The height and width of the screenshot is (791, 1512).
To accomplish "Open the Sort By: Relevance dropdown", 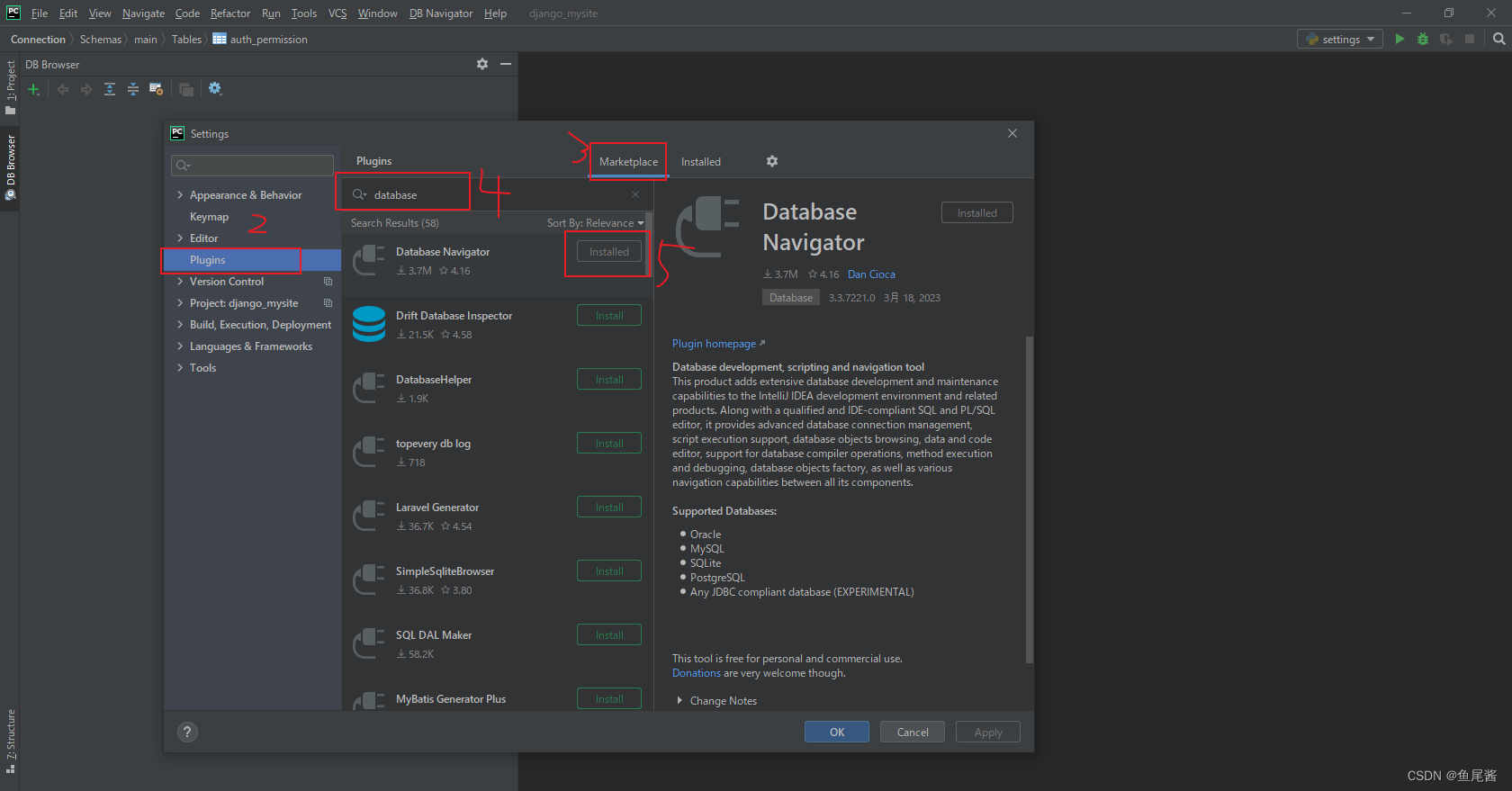I will [595, 223].
